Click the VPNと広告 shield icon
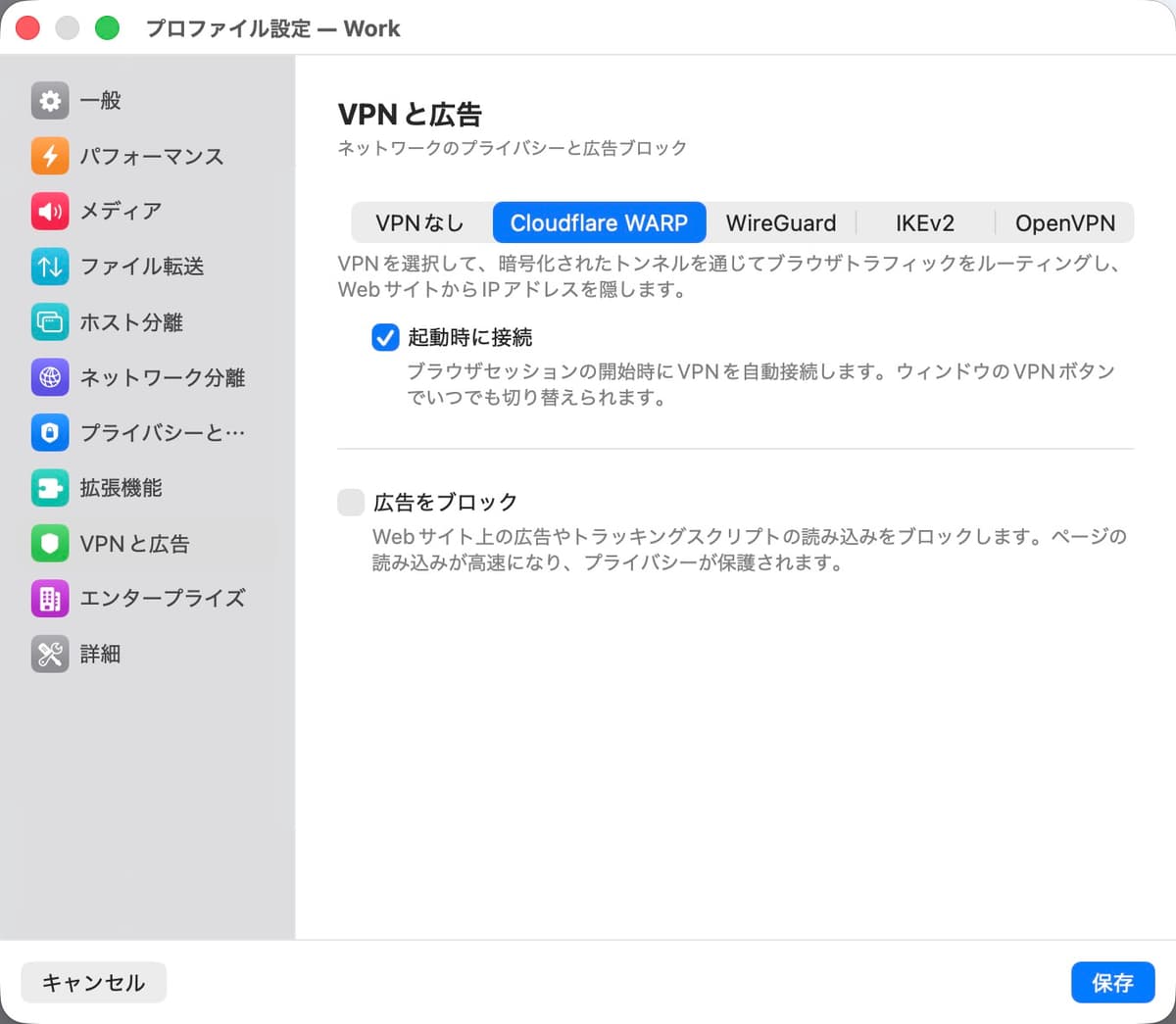Screen dimensions: 1176x1024 pos(50,543)
